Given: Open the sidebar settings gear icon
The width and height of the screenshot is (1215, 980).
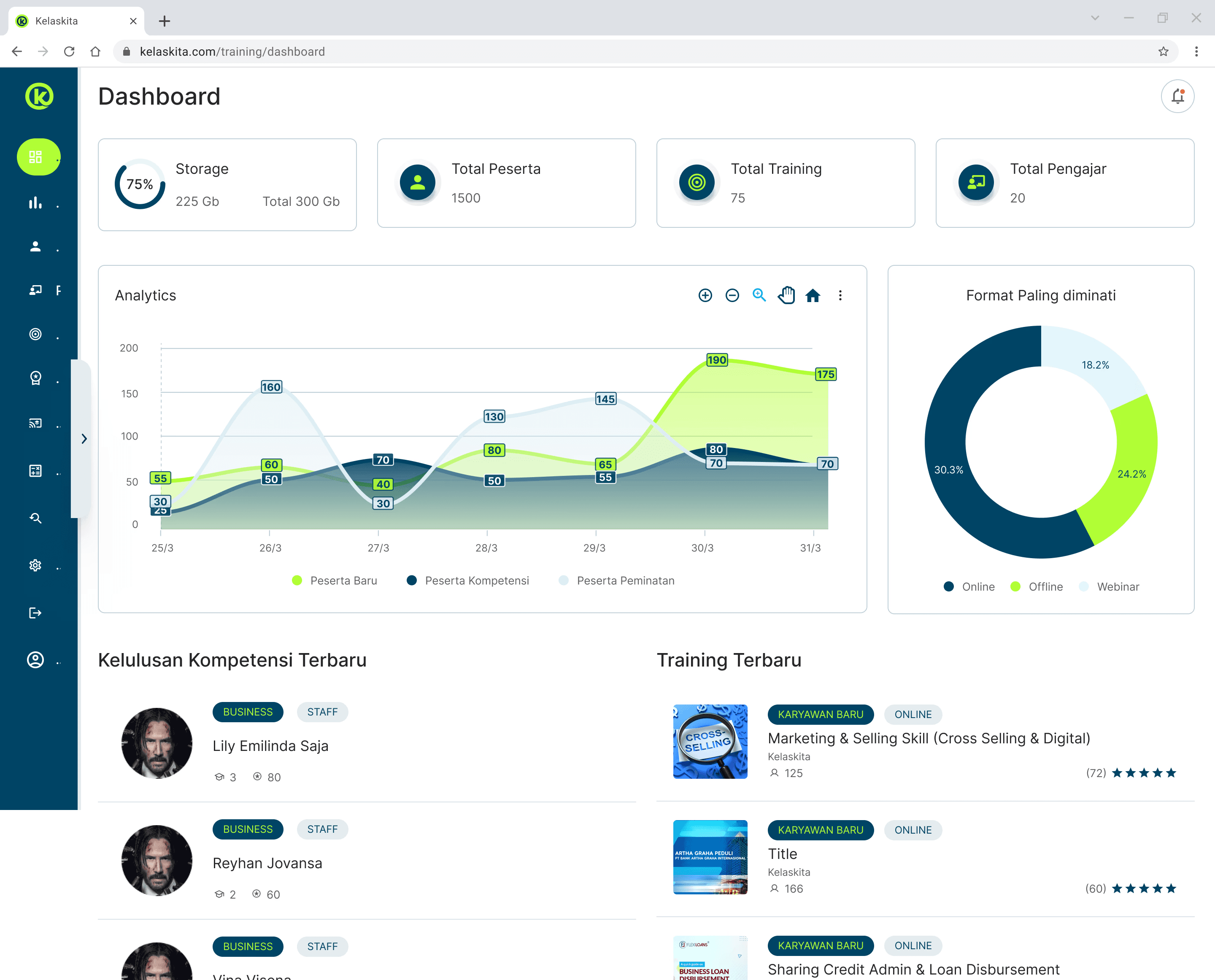Looking at the screenshot, I should [35, 565].
